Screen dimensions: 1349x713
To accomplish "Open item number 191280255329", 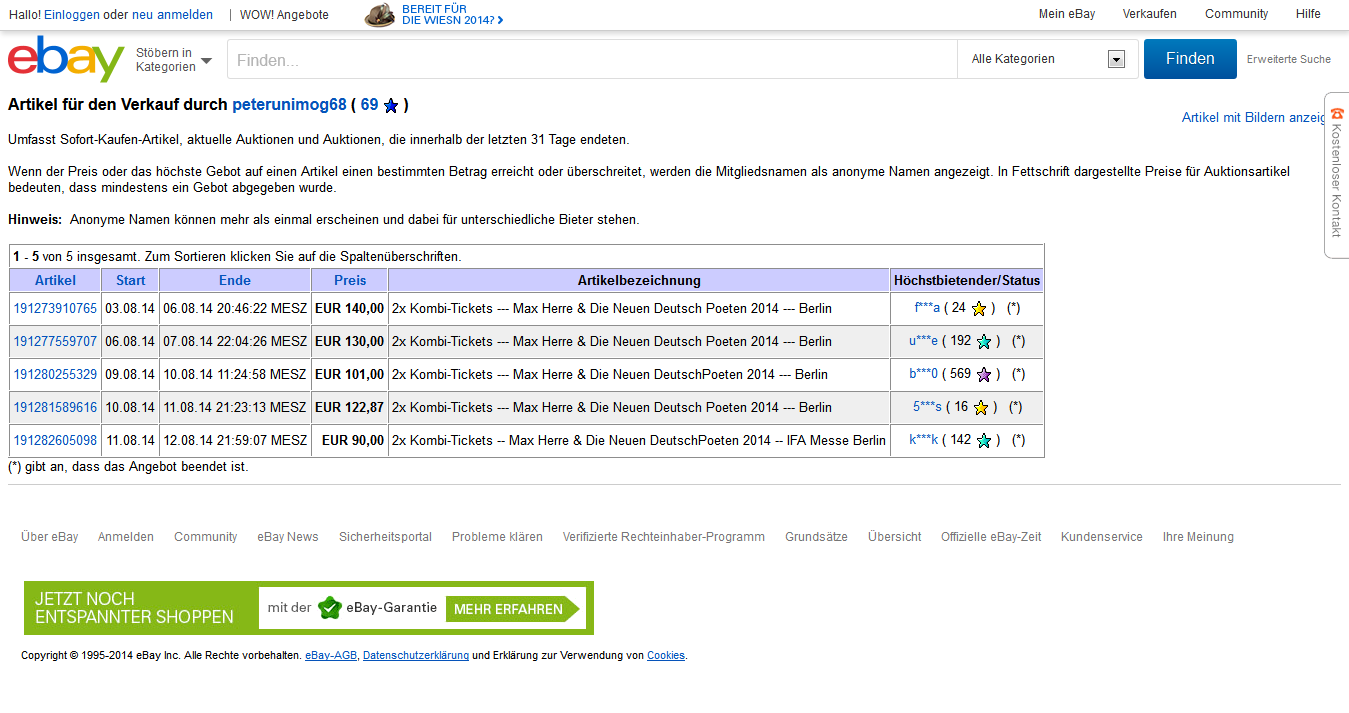I will click(x=55, y=375).
